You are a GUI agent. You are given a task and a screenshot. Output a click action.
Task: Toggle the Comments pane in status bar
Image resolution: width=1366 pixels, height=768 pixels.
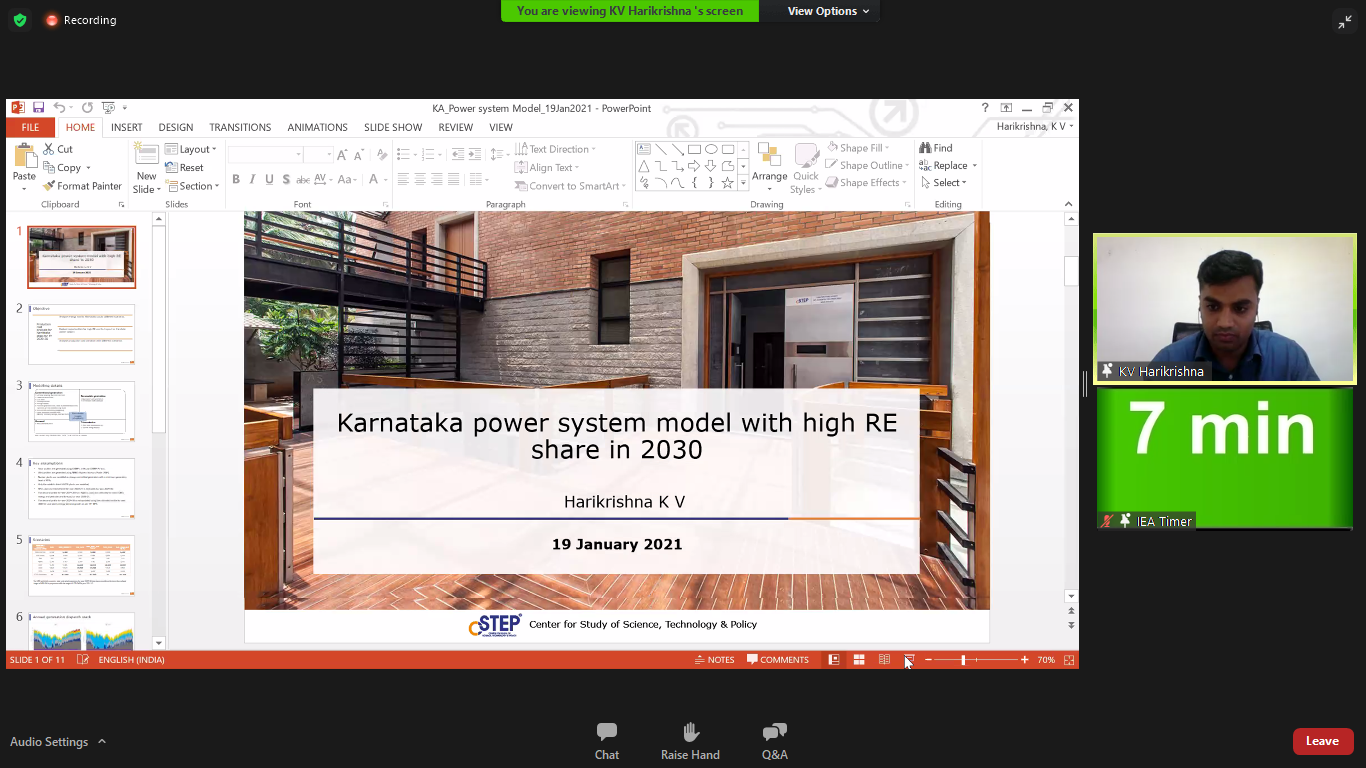(778, 660)
